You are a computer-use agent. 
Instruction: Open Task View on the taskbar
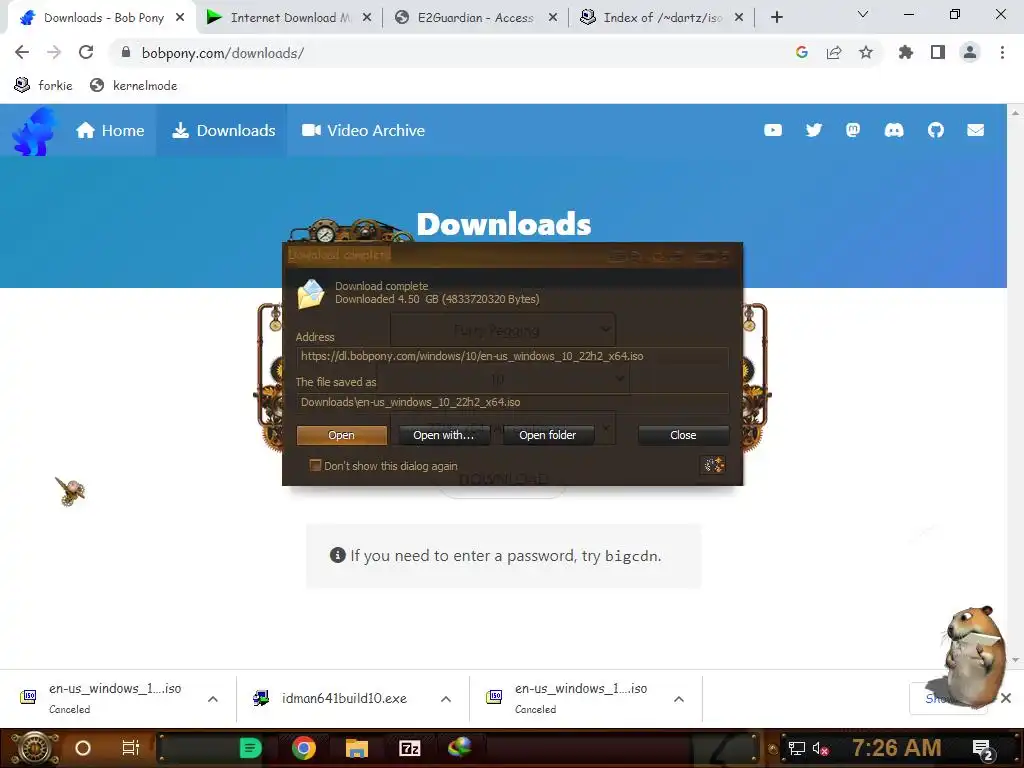coord(131,748)
